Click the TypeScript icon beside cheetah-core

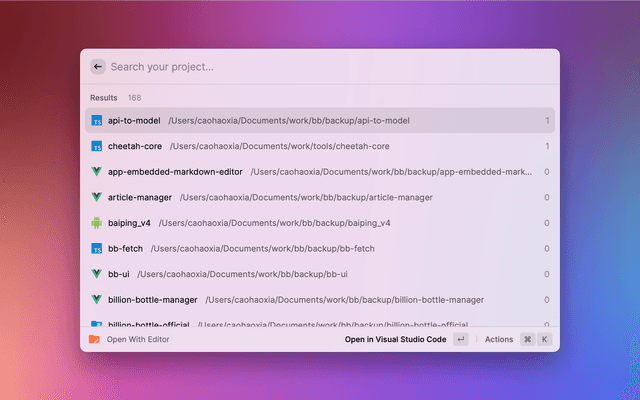pos(97,146)
